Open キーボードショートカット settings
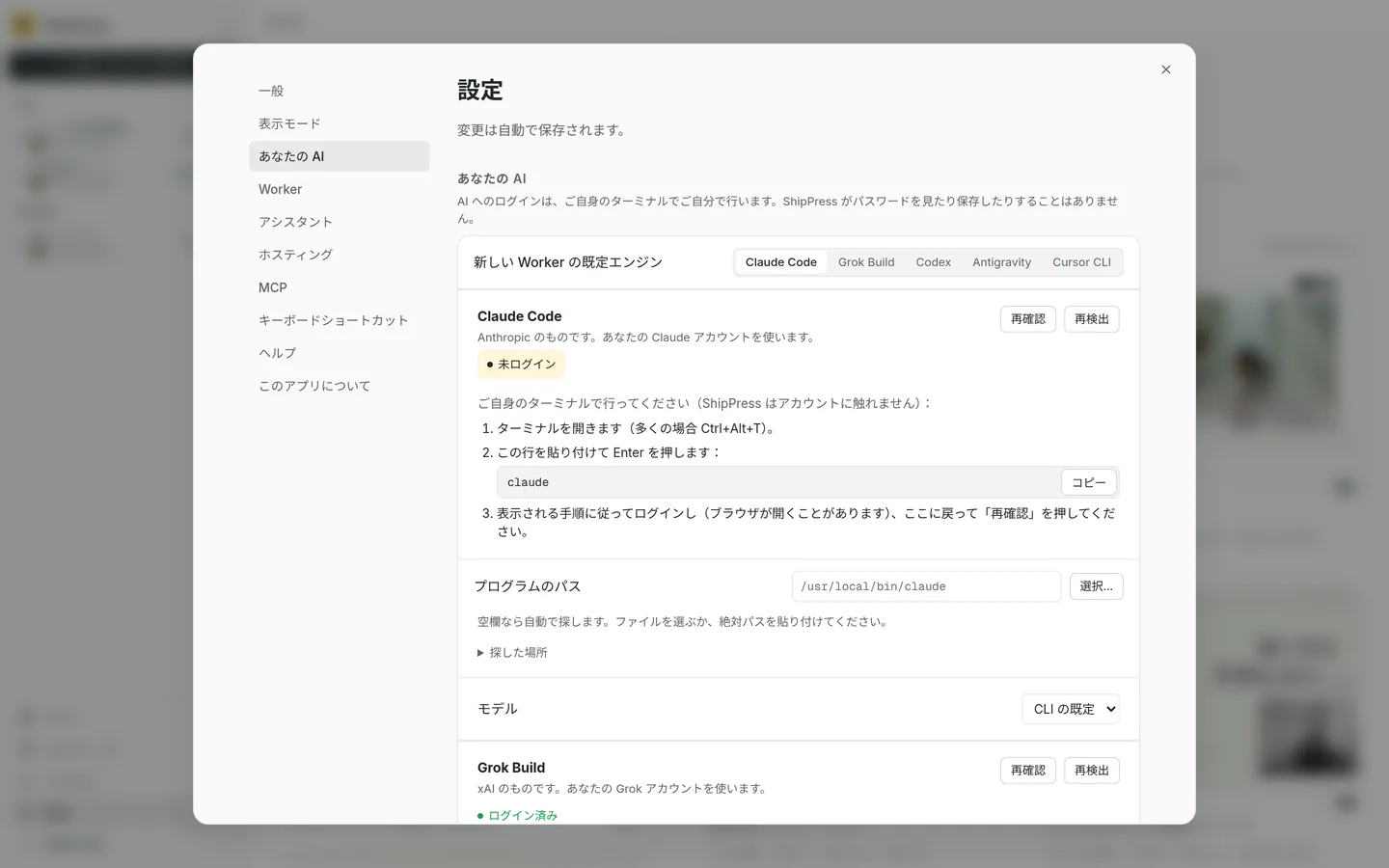This screenshot has width=1389, height=868. [339, 320]
